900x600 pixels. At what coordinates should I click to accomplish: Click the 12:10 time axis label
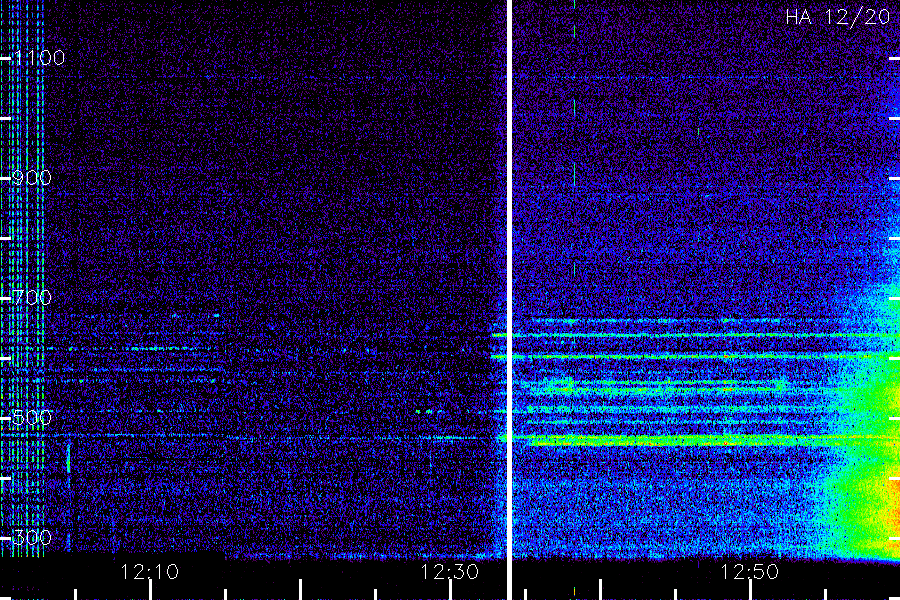[150, 572]
